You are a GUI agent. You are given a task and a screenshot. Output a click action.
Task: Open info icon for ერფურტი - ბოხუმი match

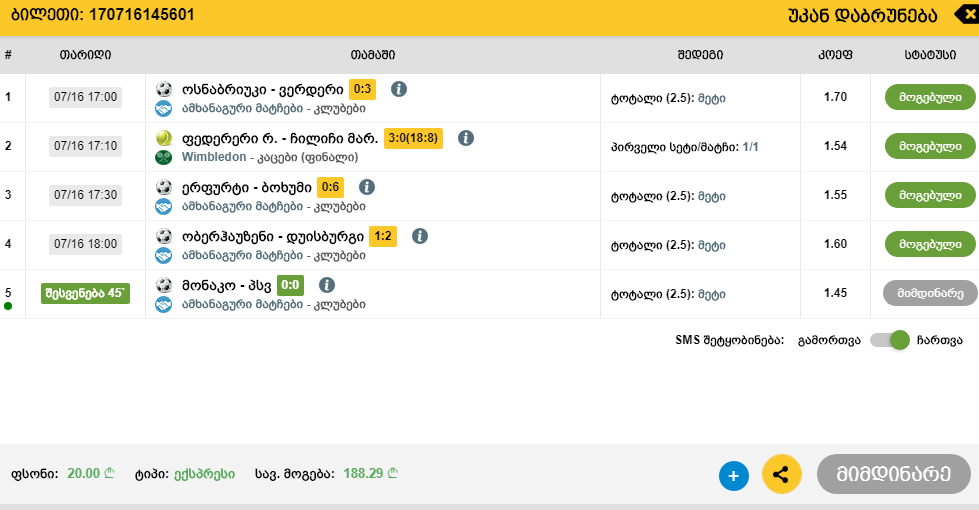(367, 187)
